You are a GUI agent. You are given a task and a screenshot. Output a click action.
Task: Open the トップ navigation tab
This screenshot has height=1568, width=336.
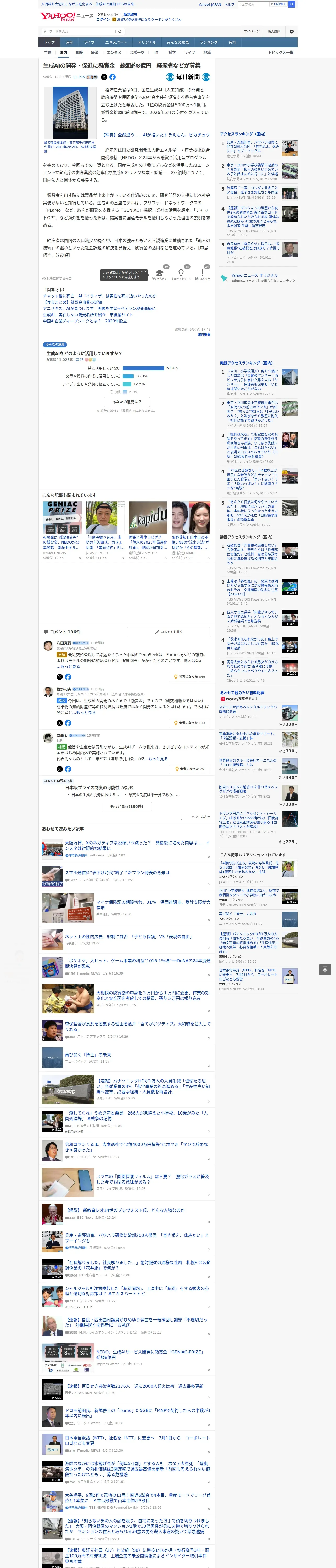click(49, 43)
